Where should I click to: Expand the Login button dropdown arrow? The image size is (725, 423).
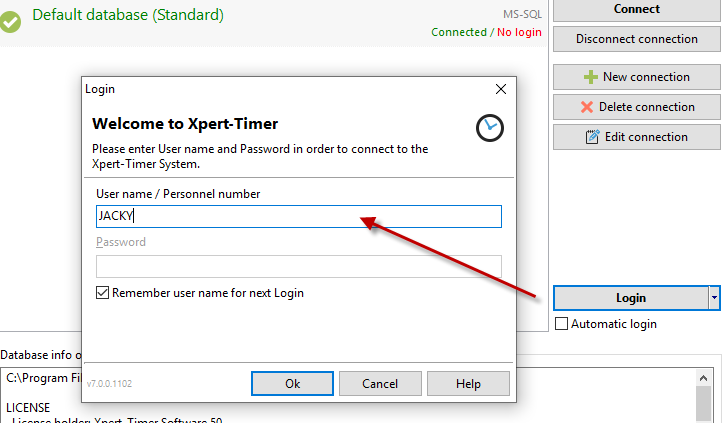click(x=714, y=298)
